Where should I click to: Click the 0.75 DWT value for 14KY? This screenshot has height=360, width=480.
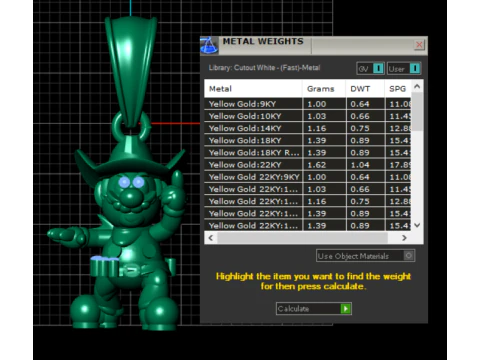coord(365,128)
